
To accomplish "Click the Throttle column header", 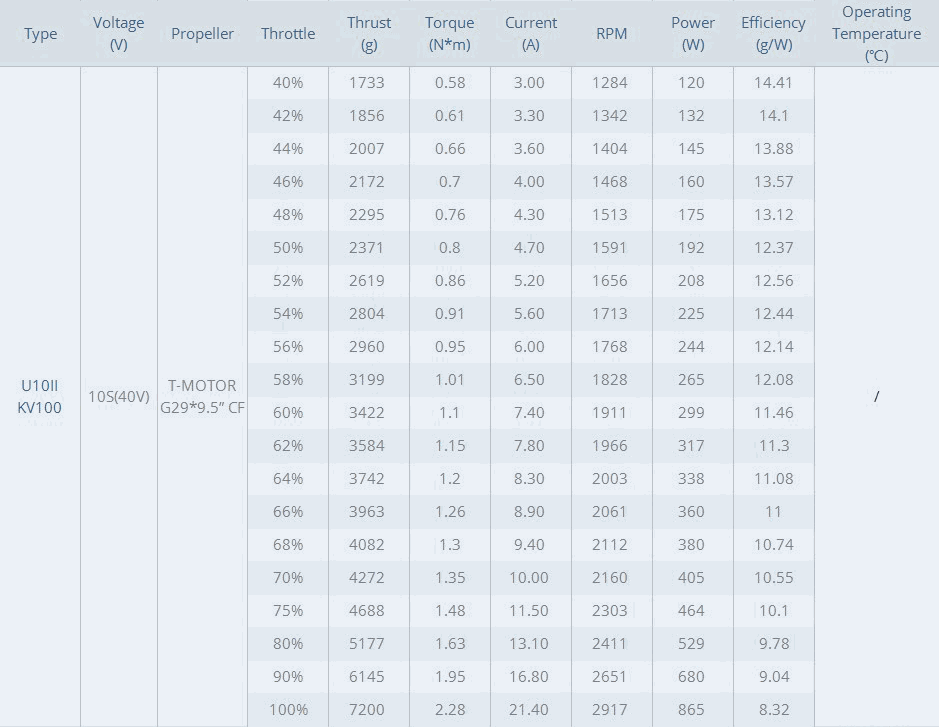I will [x=288, y=34].
